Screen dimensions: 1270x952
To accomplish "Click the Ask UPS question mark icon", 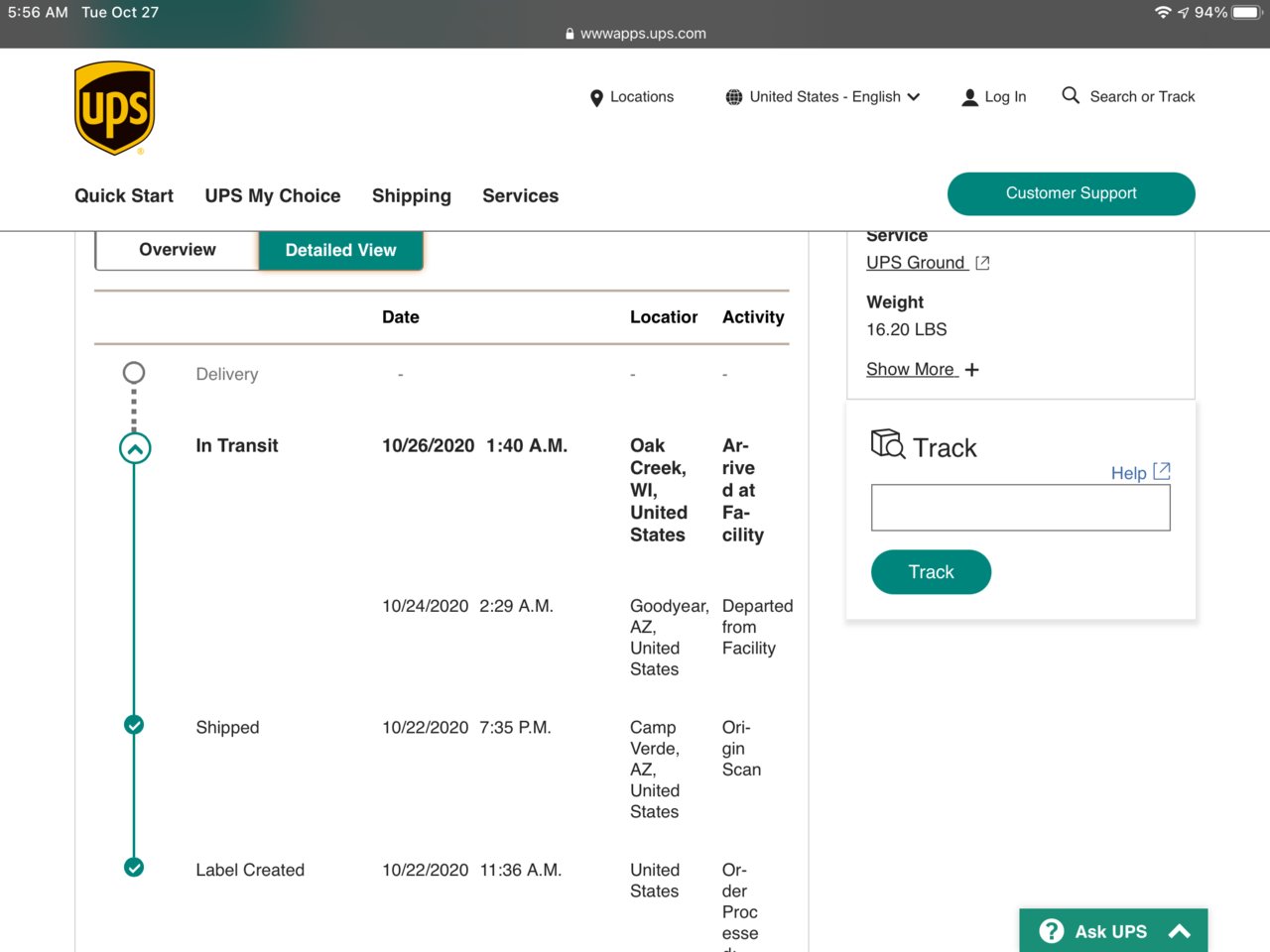I will pyautogui.click(x=1052, y=931).
